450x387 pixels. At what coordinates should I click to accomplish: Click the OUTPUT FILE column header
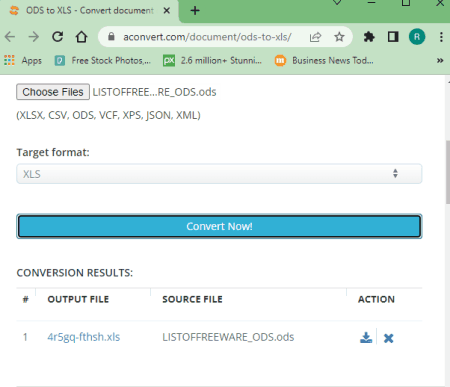click(78, 299)
